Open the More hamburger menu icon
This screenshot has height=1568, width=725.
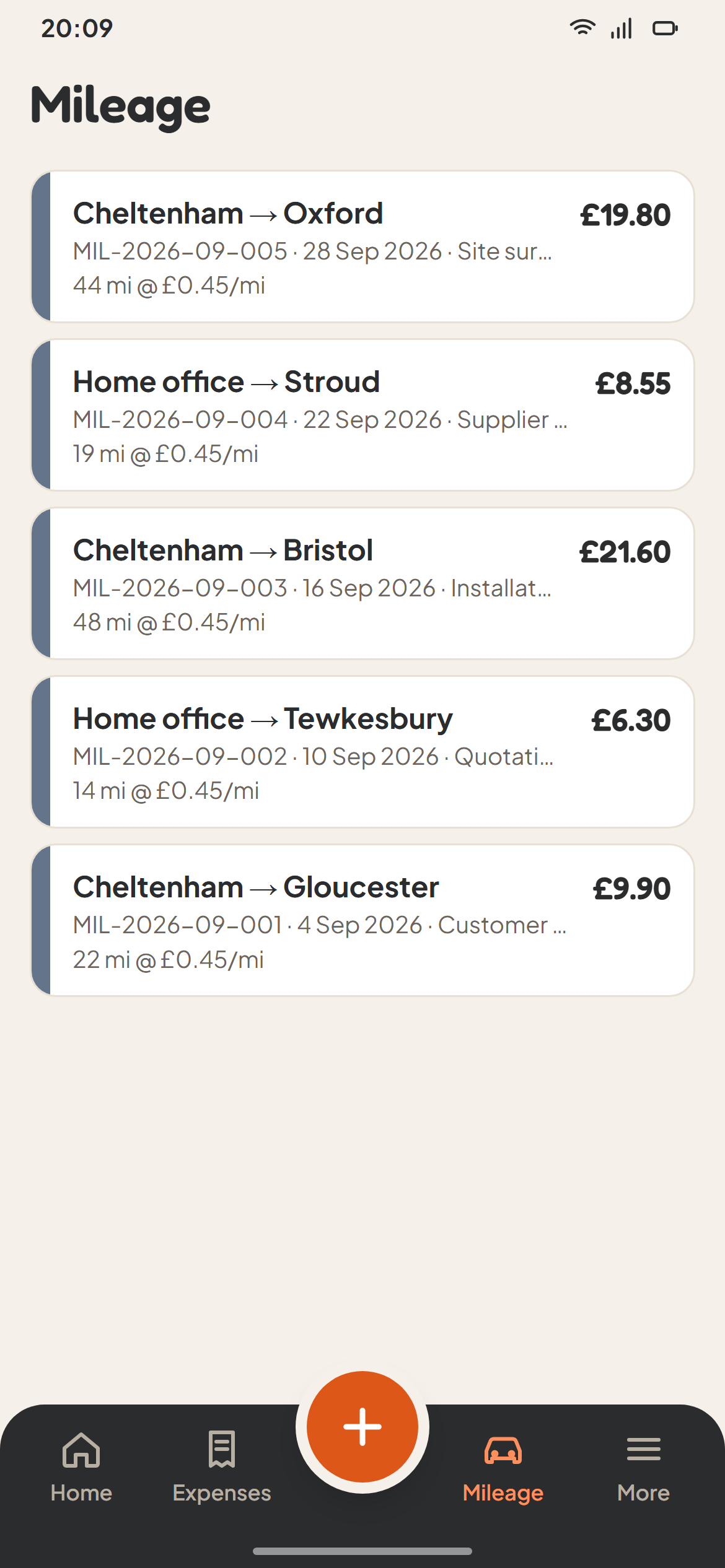tap(644, 1449)
